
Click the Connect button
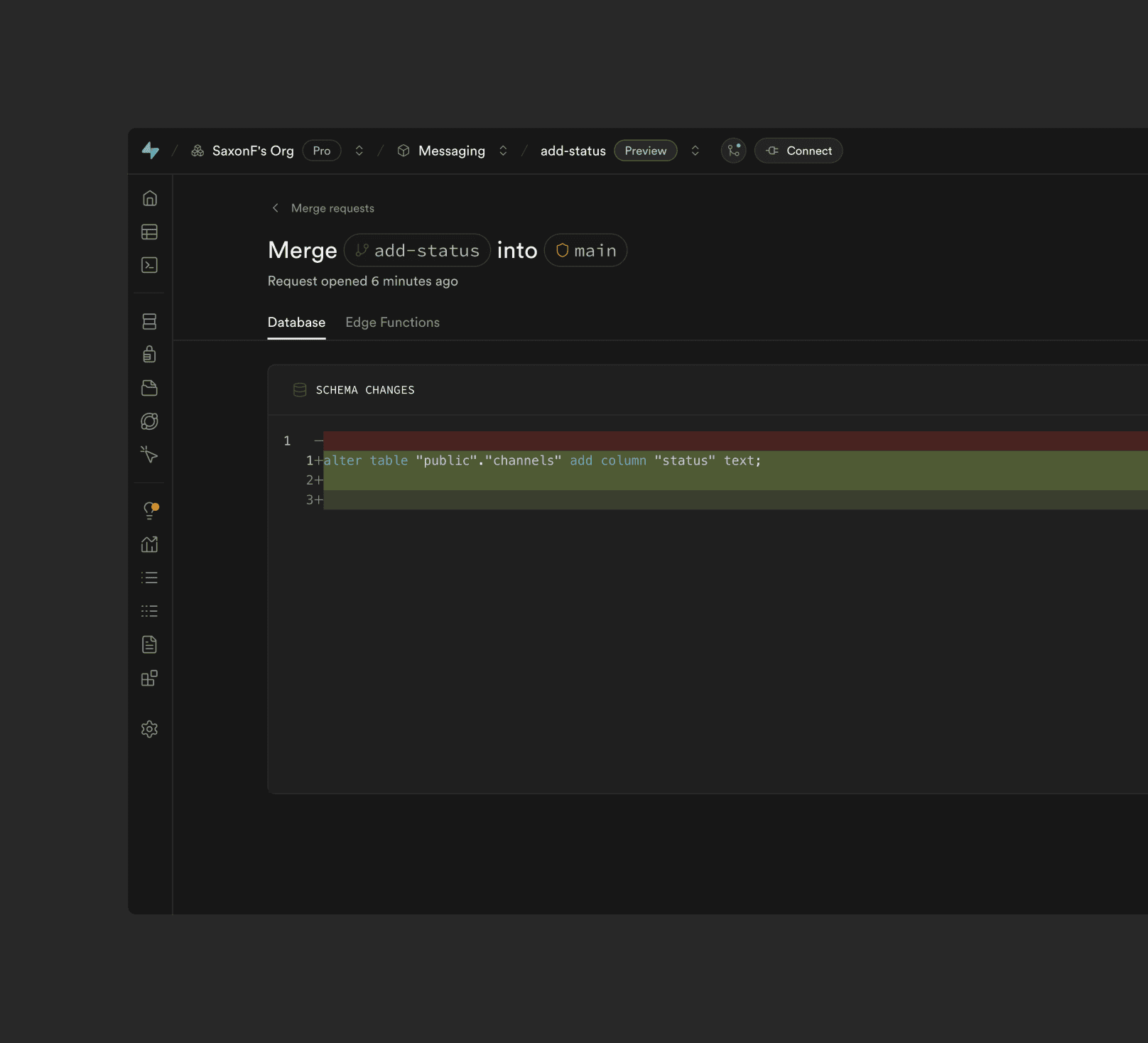[x=798, y=151]
